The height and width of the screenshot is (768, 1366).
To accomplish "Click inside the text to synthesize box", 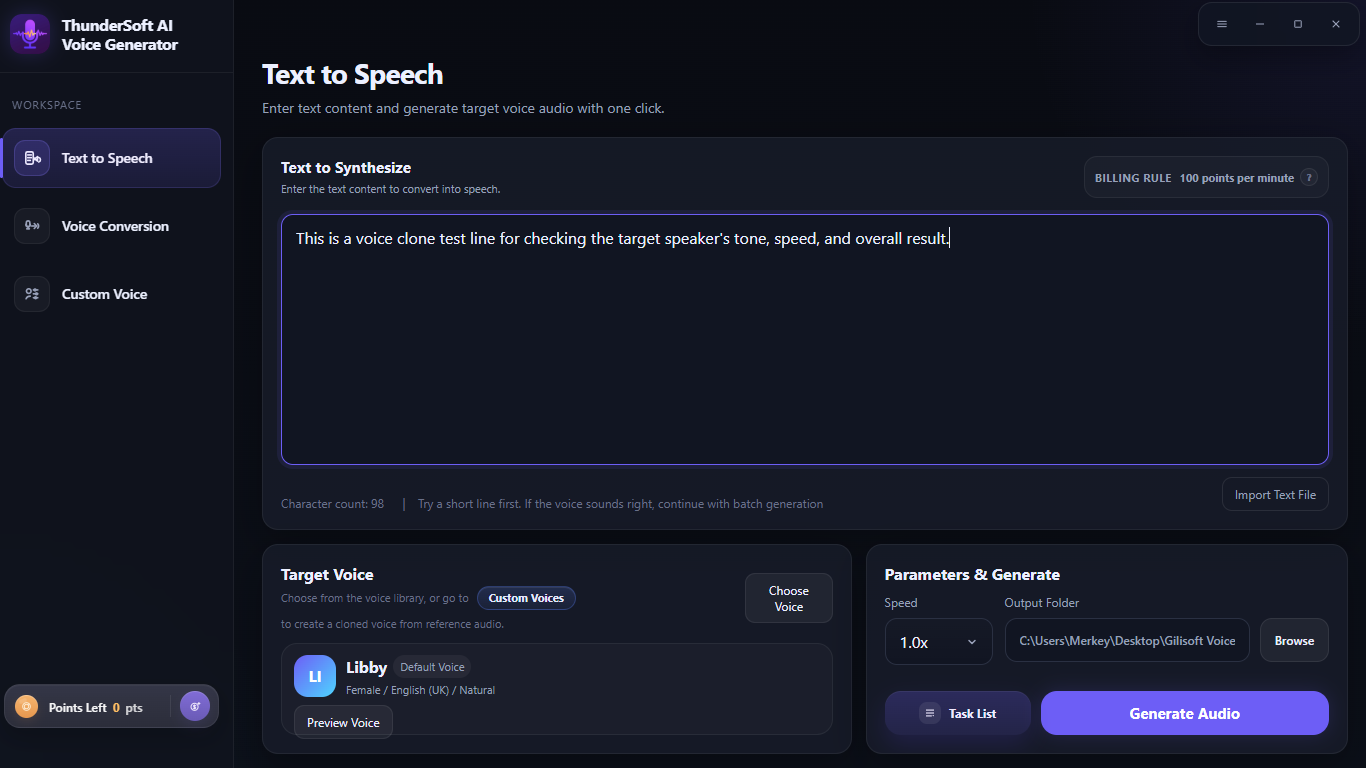I will pos(805,339).
